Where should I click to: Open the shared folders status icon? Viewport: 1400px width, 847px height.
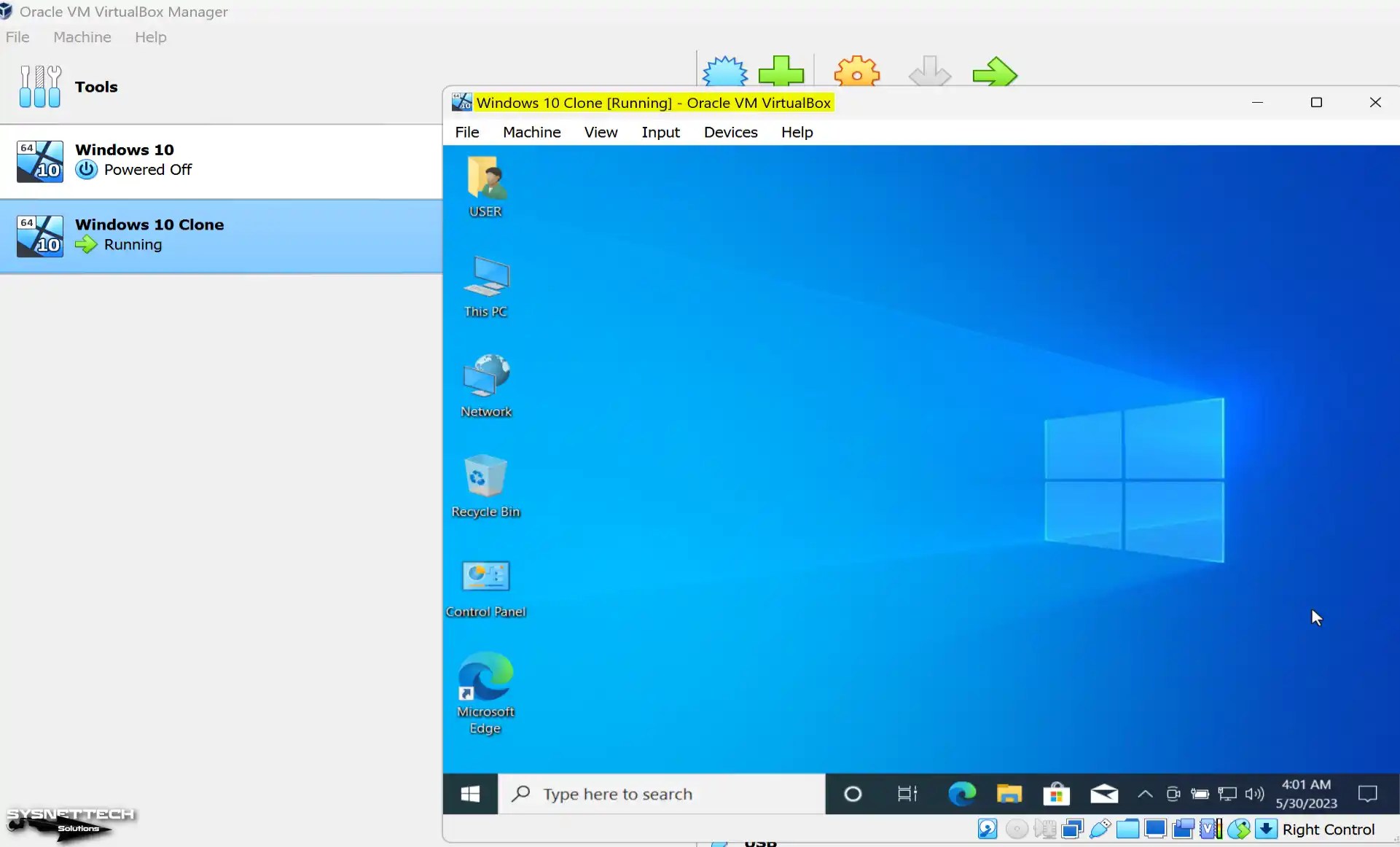click(x=1127, y=829)
